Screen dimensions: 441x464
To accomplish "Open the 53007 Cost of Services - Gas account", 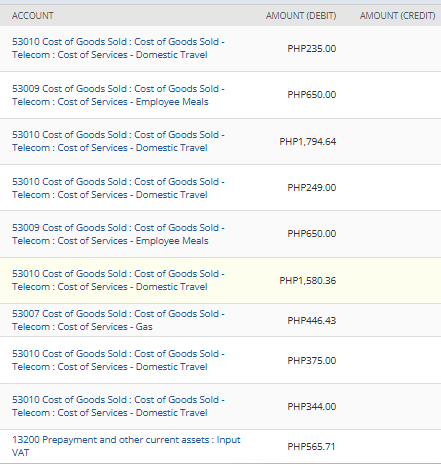I will click(118, 320).
